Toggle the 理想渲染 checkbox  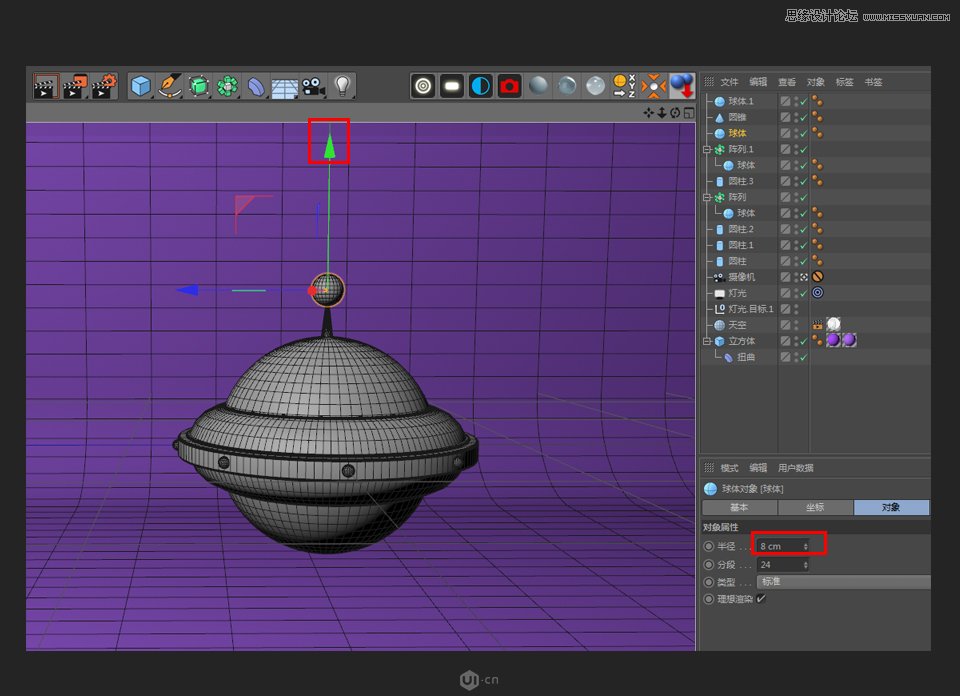click(x=761, y=598)
